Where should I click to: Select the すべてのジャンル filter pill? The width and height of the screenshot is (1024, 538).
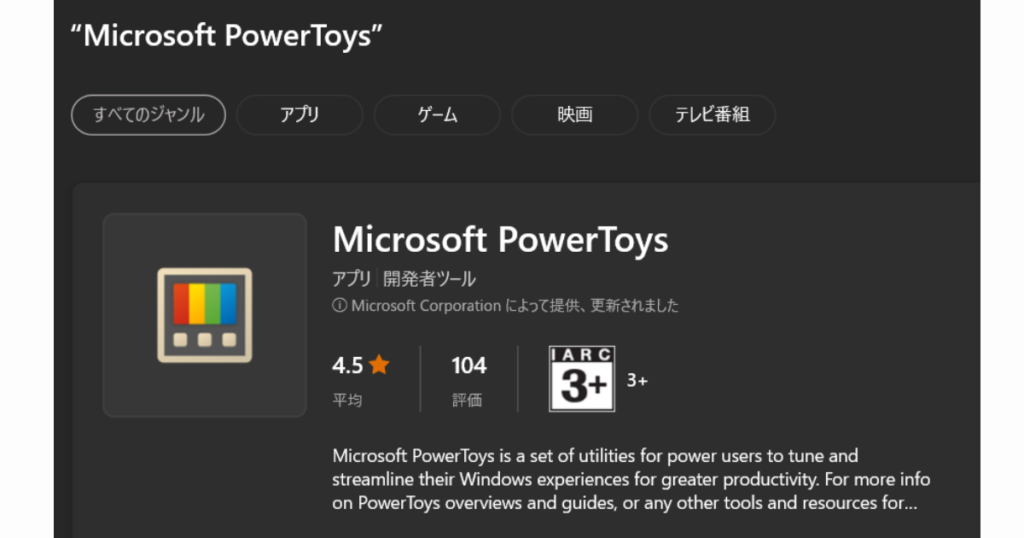click(x=148, y=115)
